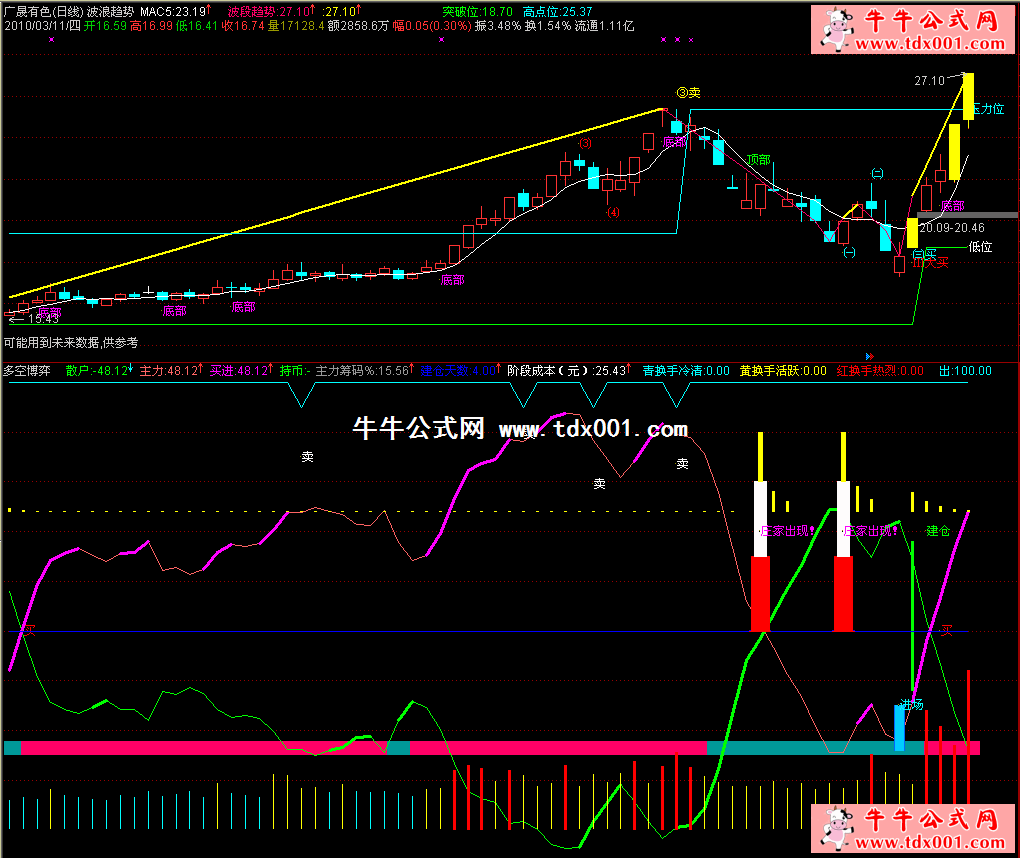
Task: Click the notice 可能用到未来数据,供参考
Action: pos(71,342)
